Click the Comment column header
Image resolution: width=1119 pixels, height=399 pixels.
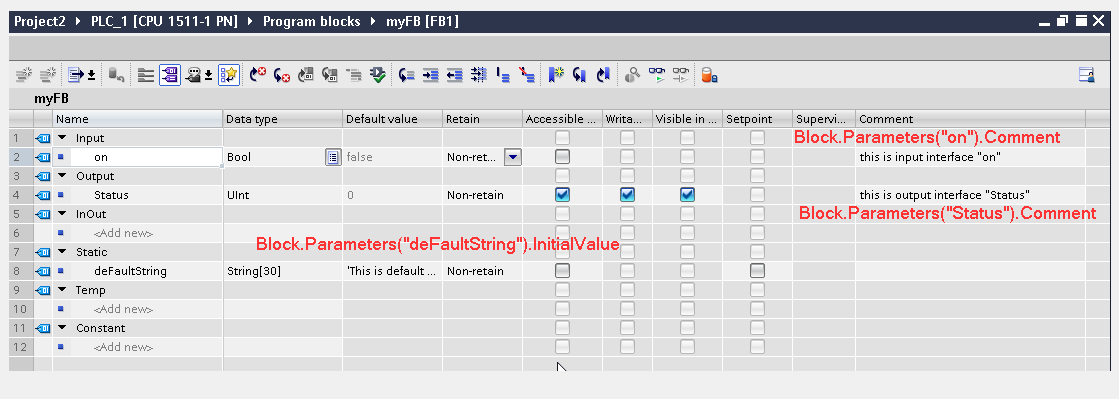click(971, 119)
